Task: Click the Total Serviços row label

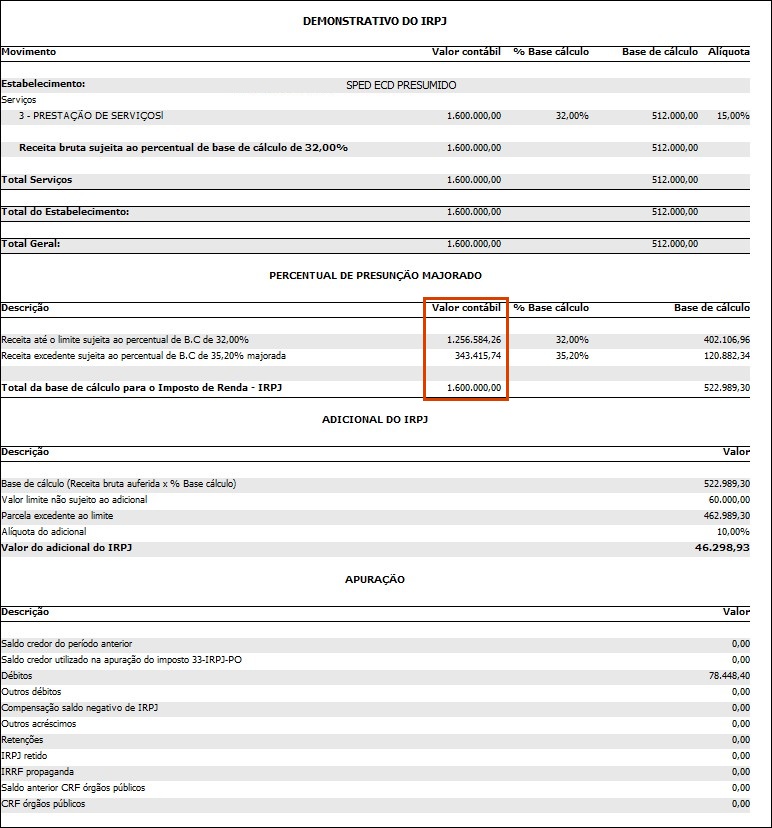Action: coord(36,180)
